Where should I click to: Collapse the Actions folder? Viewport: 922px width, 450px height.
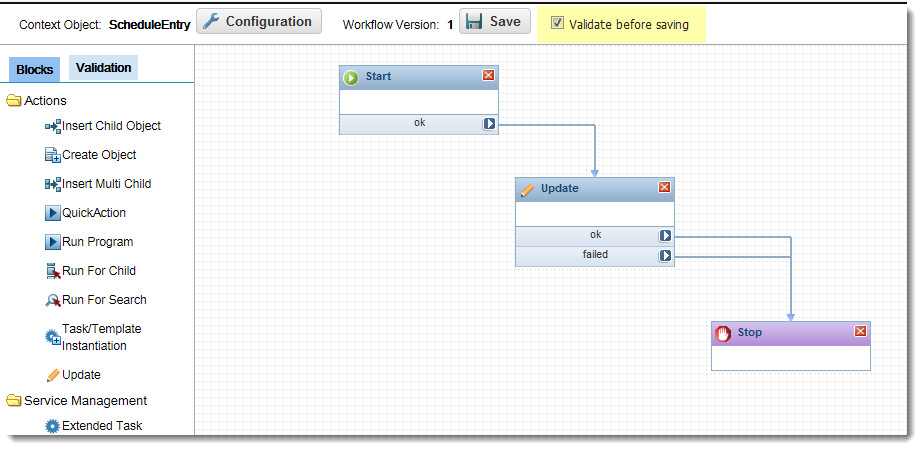(x=14, y=101)
